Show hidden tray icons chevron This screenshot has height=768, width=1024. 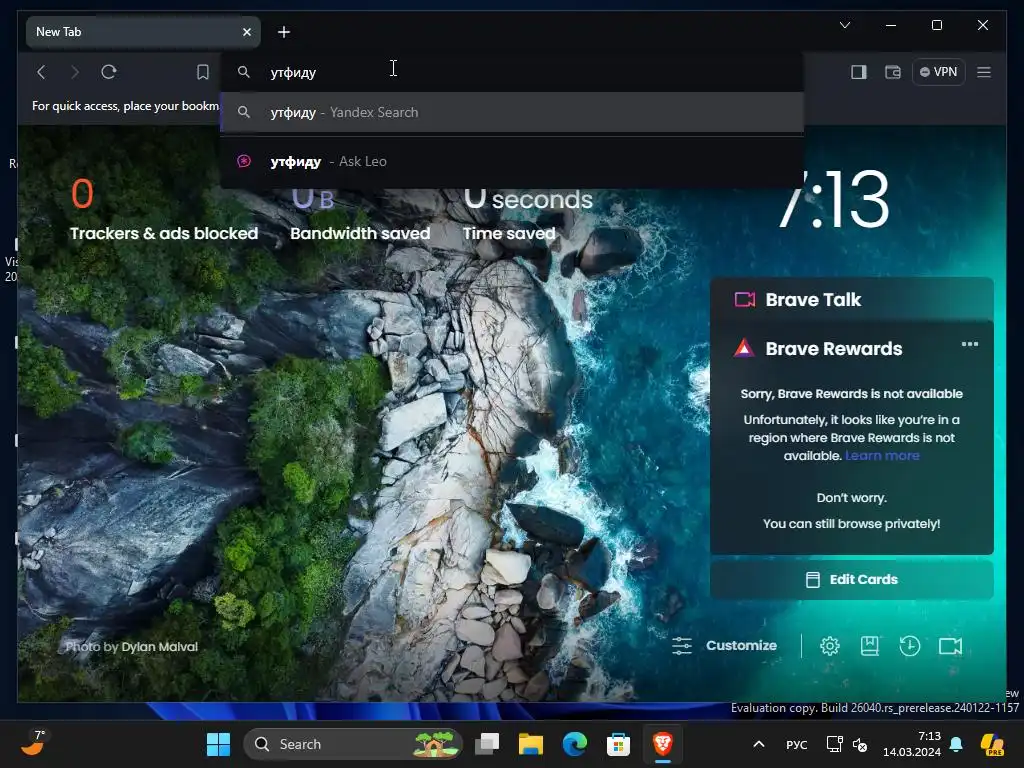[x=759, y=744]
